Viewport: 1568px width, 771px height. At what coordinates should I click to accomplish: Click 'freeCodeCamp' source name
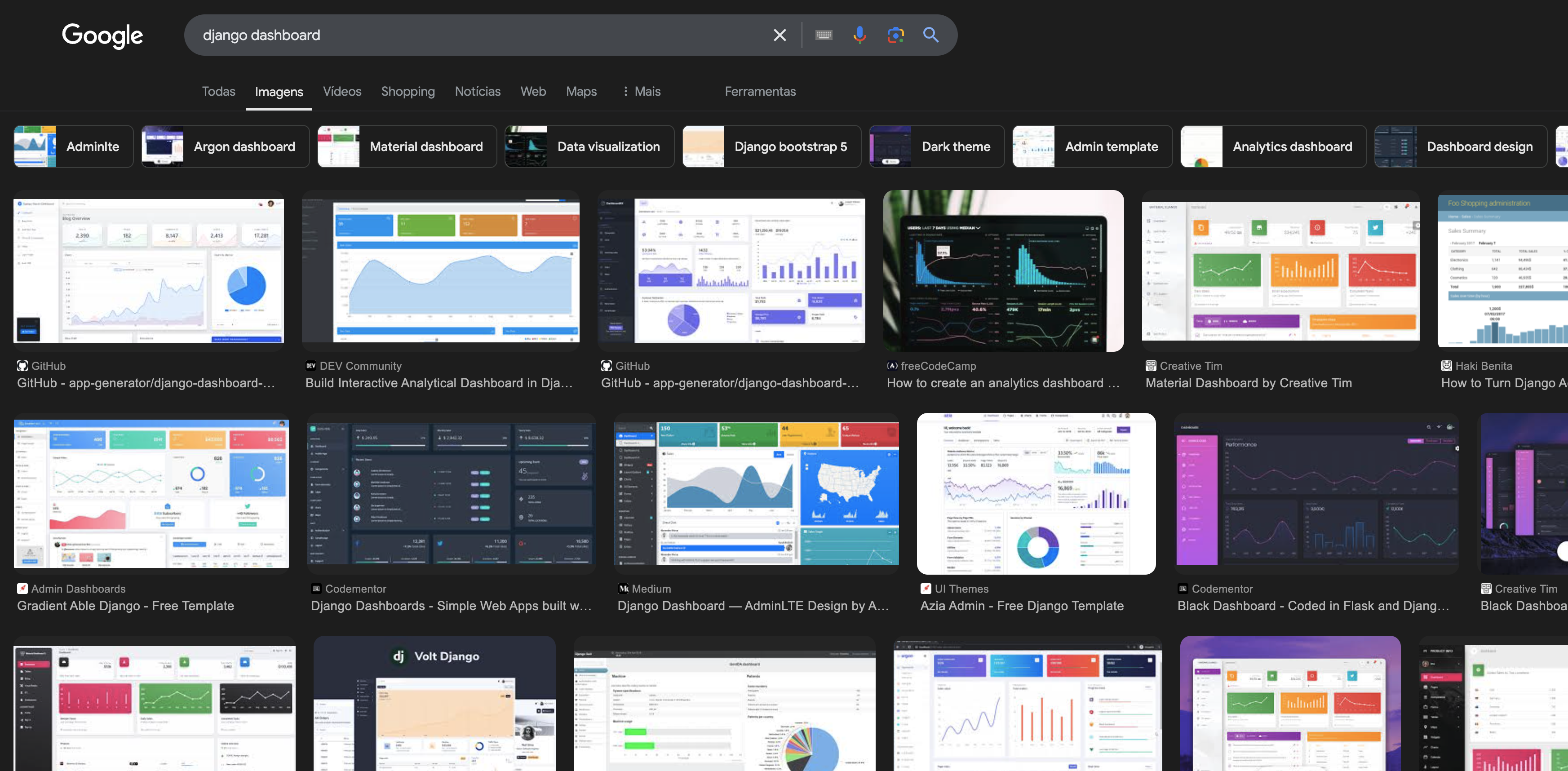(x=938, y=366)
